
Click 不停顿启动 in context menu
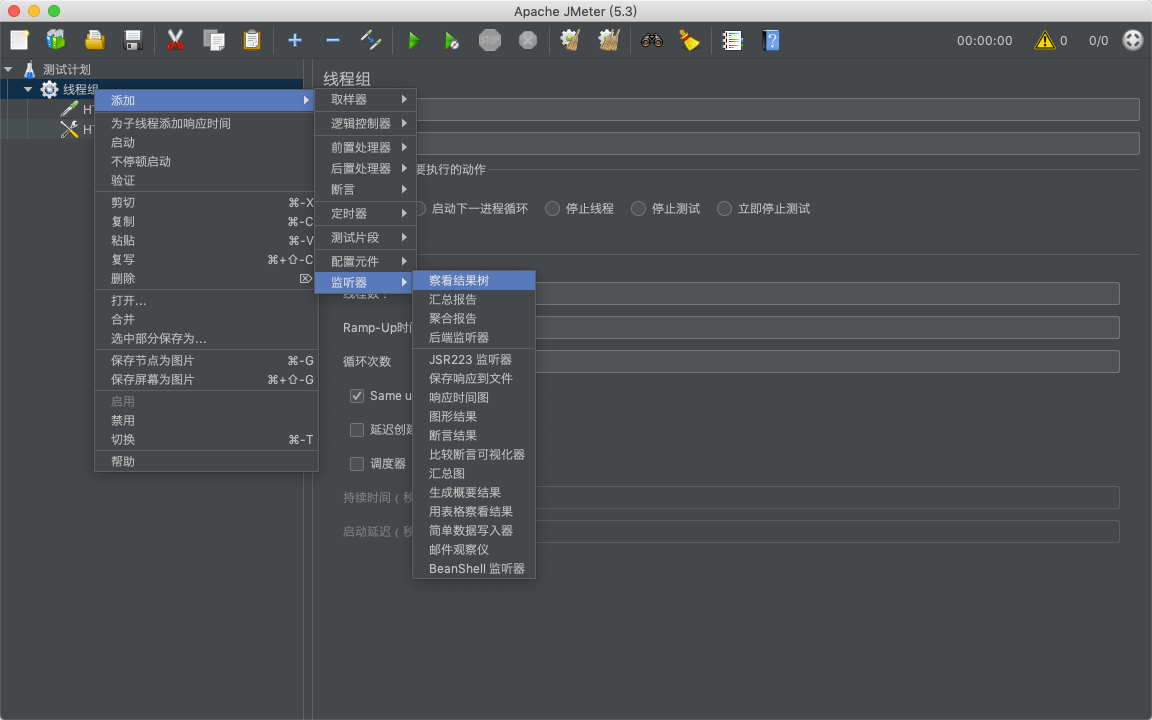click(x=206, y=162)
